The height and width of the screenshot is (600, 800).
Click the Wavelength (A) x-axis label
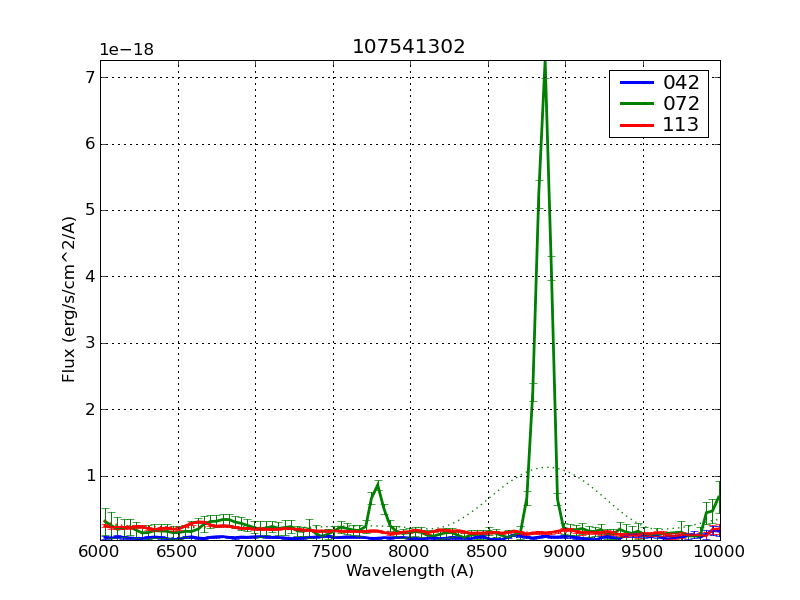pyautogui.click(x=410, y=571)
